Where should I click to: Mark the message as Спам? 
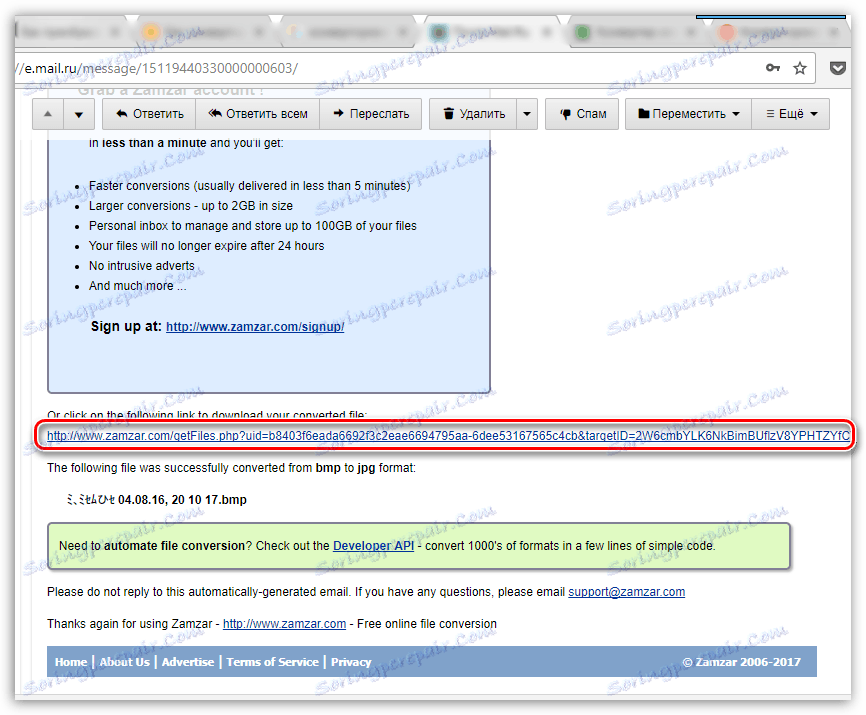click(x=582, y=114)
